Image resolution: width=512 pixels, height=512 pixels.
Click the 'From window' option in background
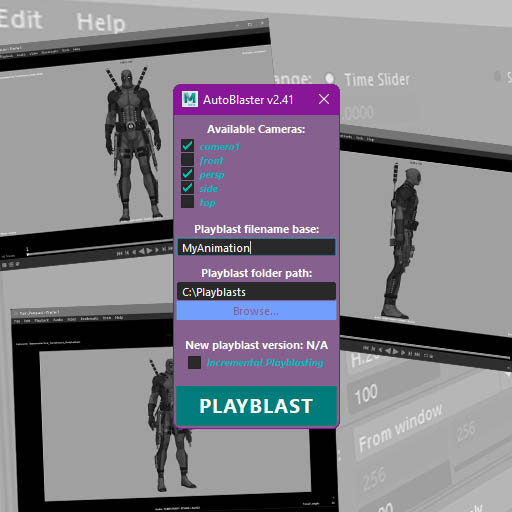pos(400,428)
